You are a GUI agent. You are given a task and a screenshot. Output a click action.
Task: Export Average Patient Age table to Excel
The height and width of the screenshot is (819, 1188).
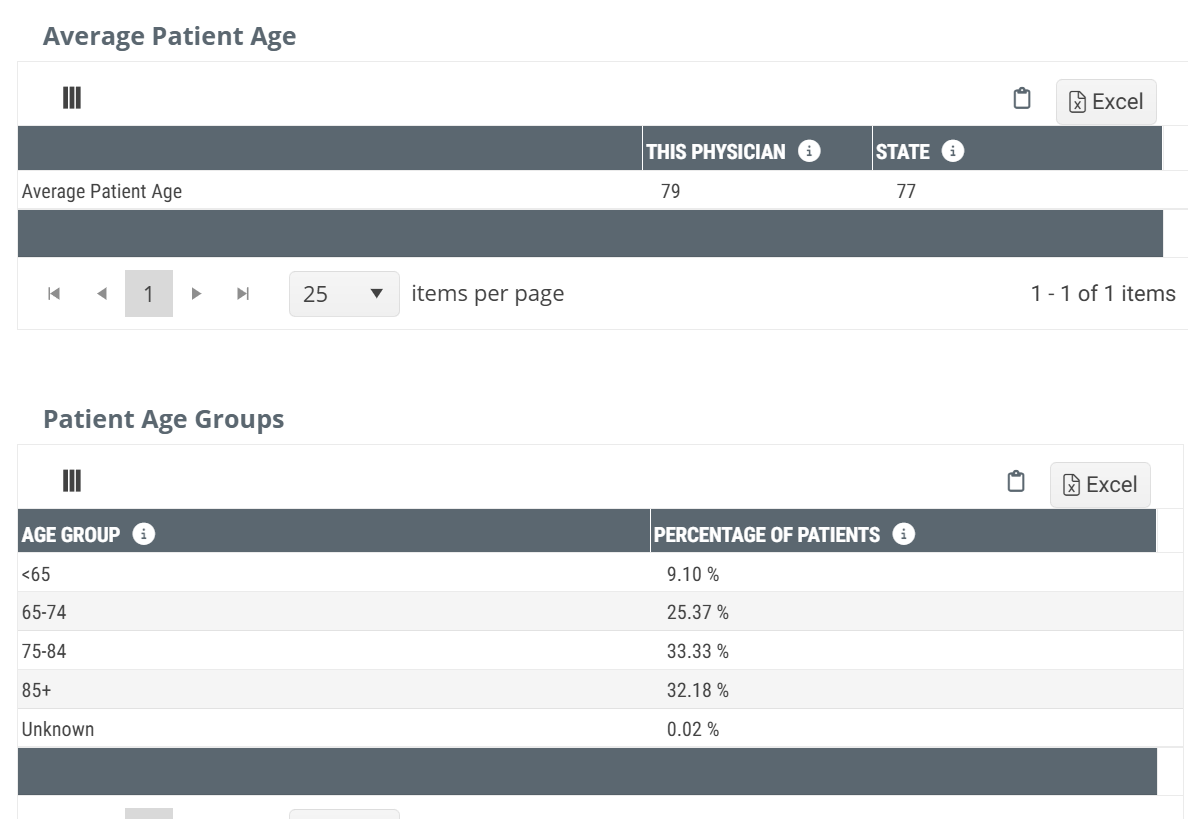pos(1105,102)
